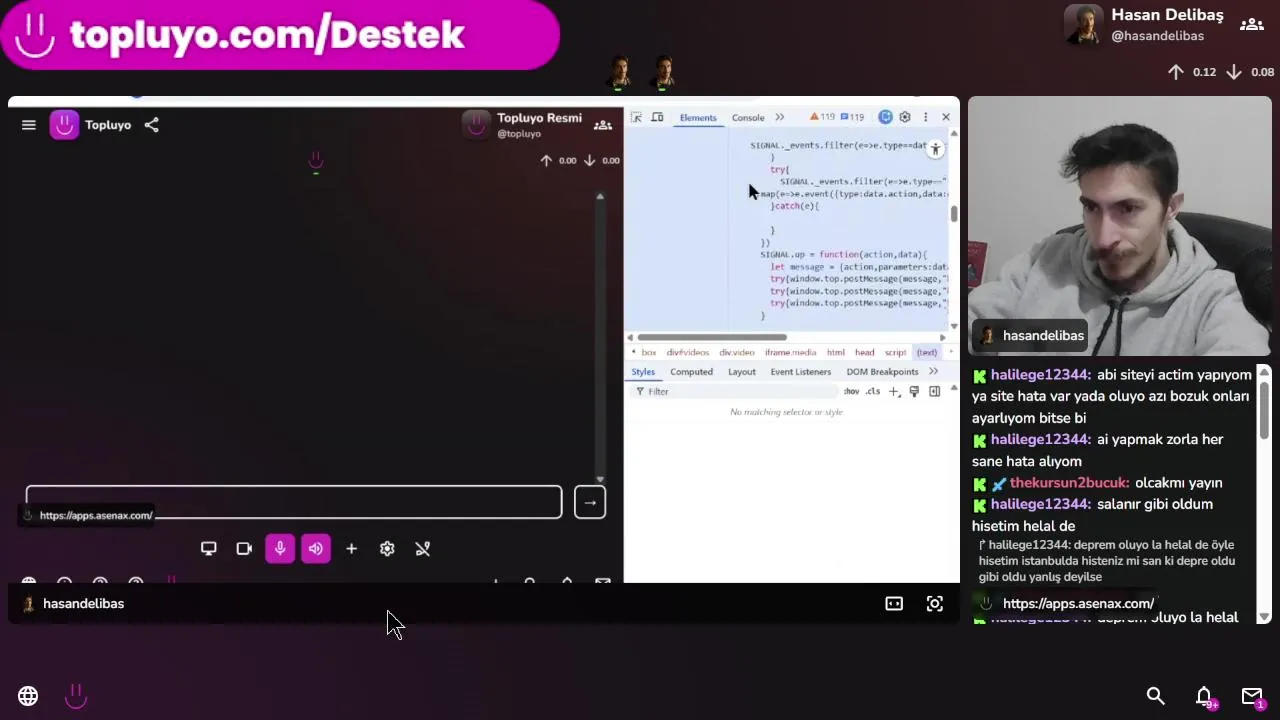Click the globe icon at bottom left
This screenshot has height=720, width=1280.
(x=28, y=696)
